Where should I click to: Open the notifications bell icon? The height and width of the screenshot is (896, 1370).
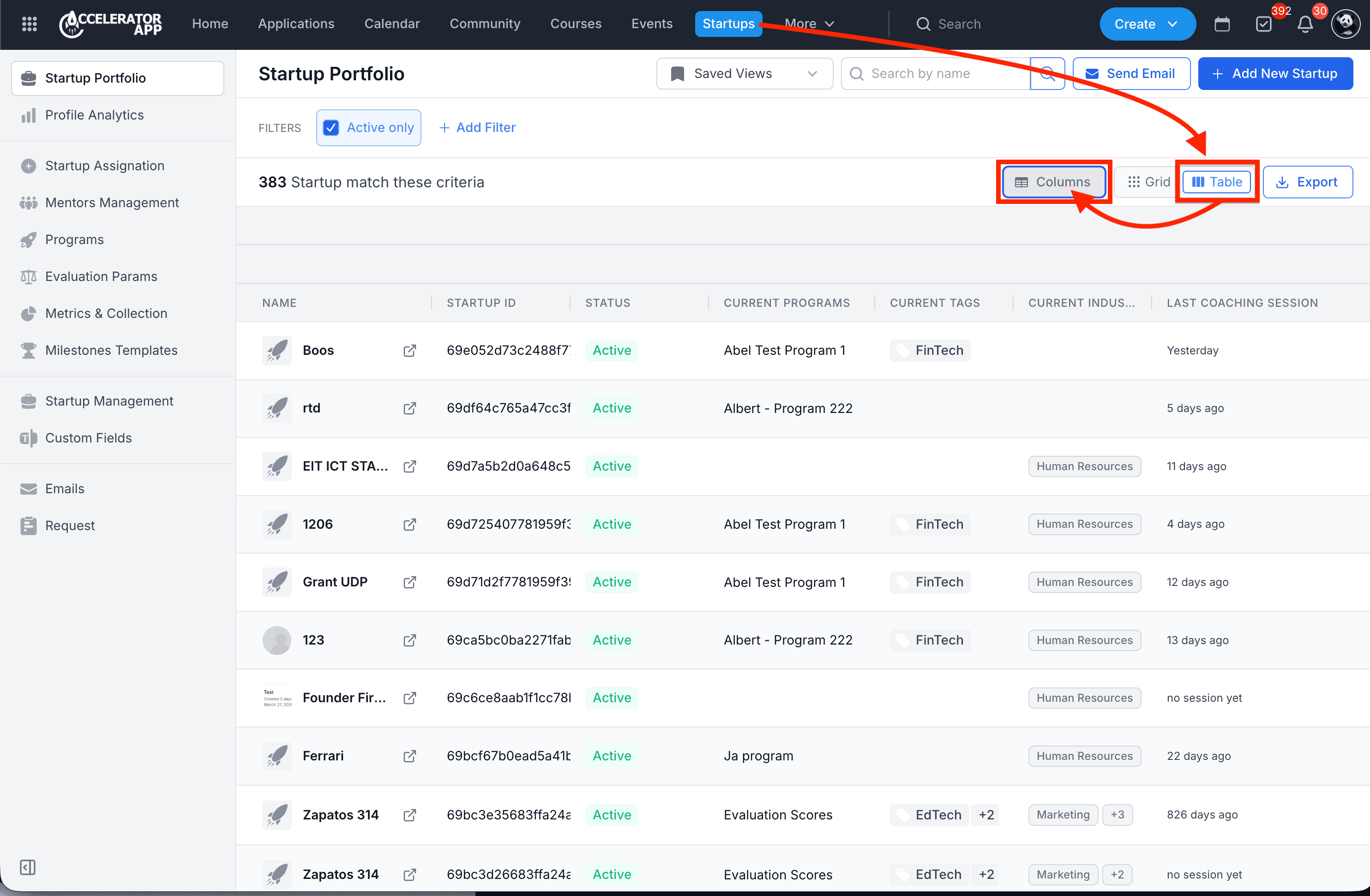pos(1305,24)
